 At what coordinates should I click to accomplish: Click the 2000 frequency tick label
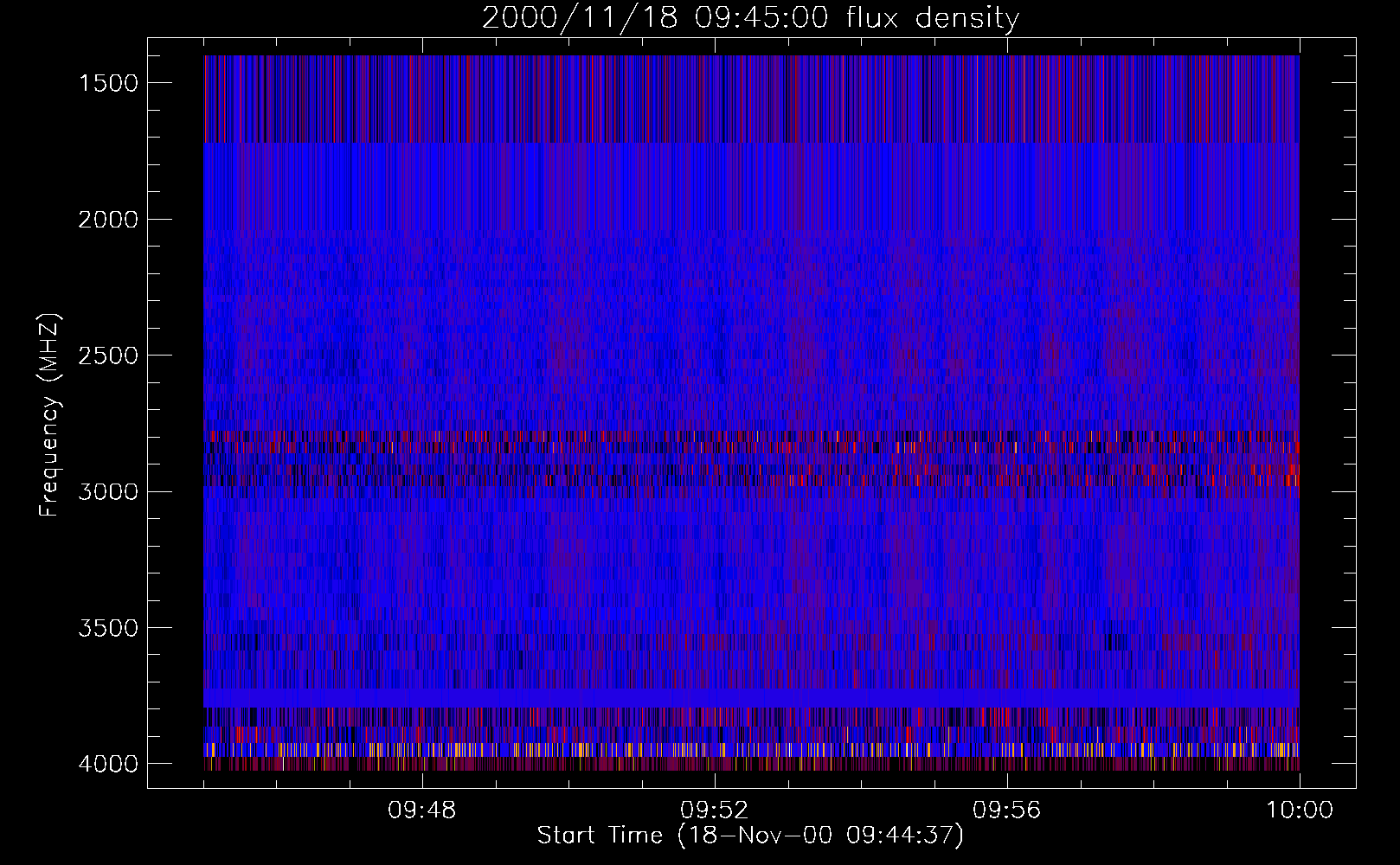pos(108,220)
